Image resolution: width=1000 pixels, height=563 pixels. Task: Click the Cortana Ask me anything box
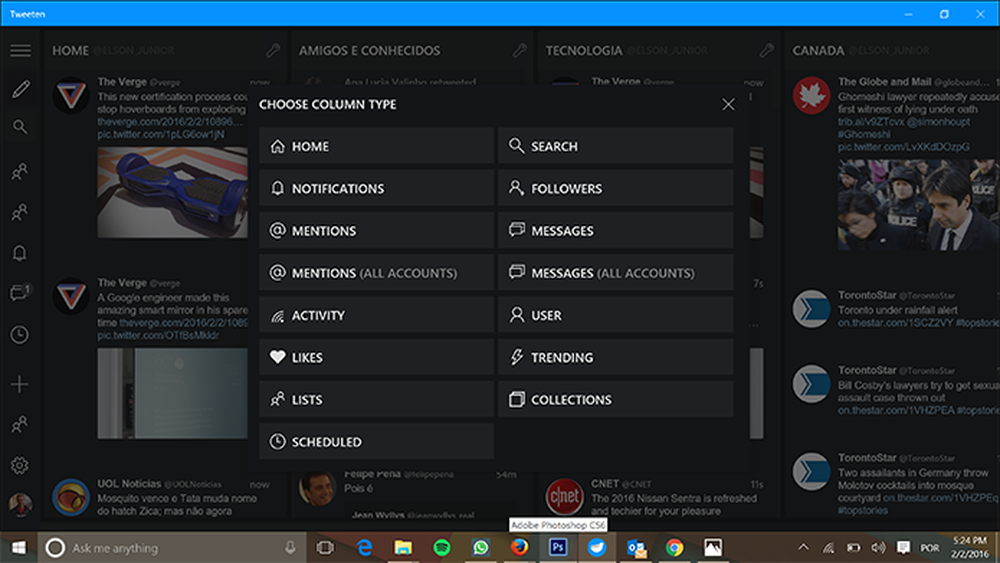172,548
